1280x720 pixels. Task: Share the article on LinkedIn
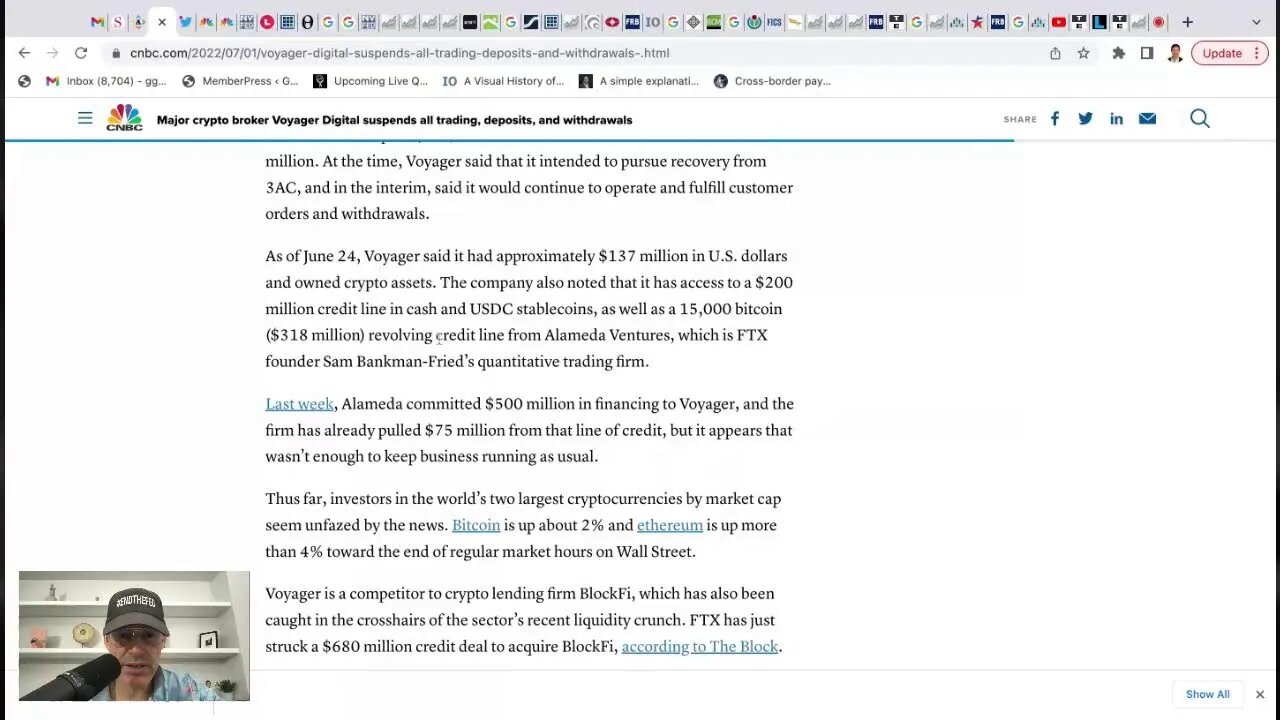point(1116,119)
